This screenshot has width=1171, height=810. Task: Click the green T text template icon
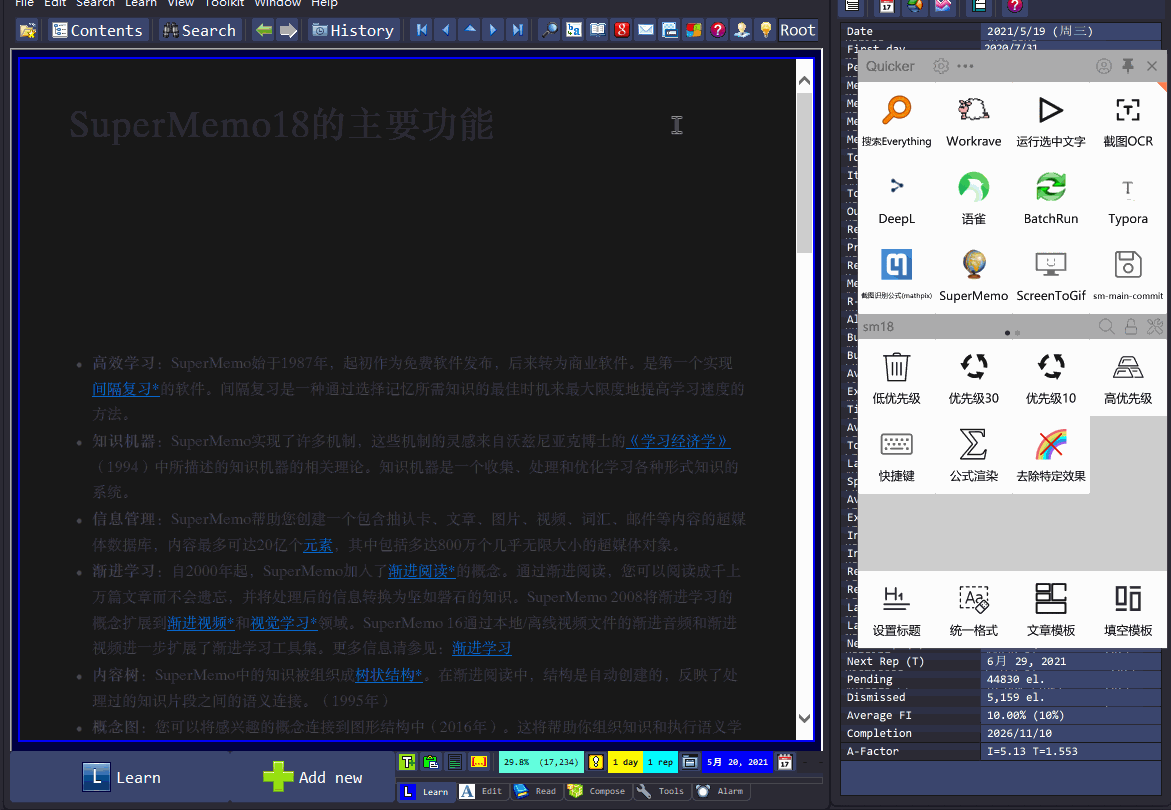[x=407, y=762]
